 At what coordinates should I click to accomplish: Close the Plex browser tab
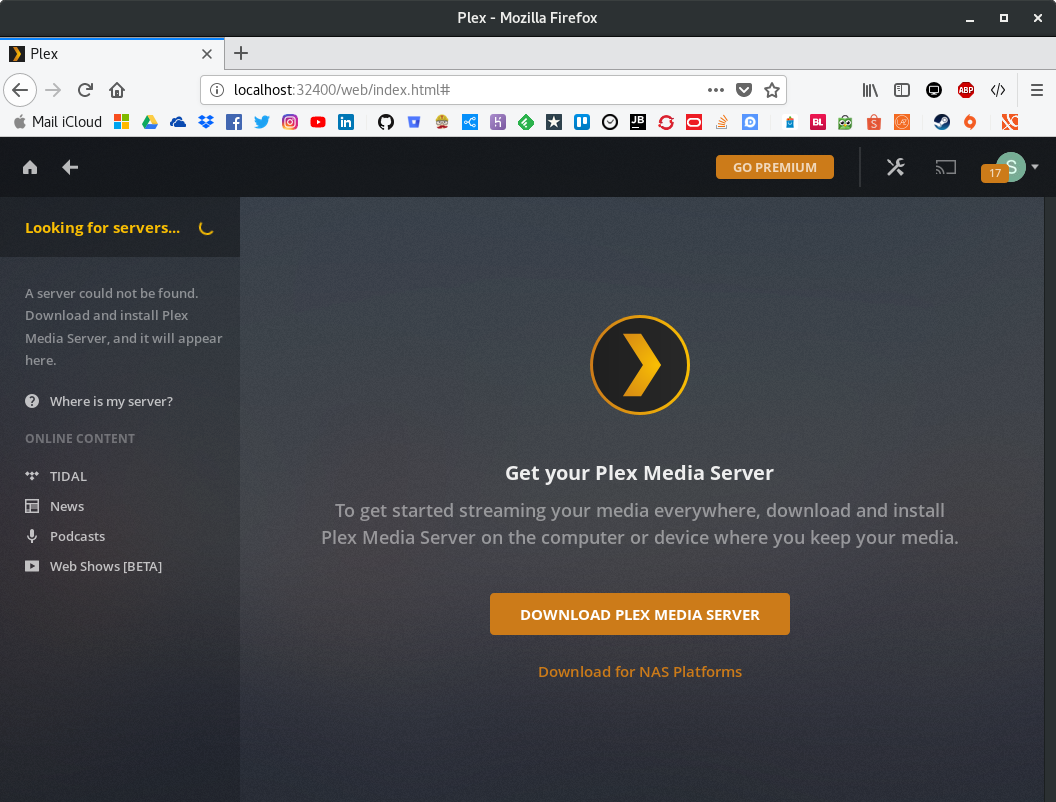207,54
